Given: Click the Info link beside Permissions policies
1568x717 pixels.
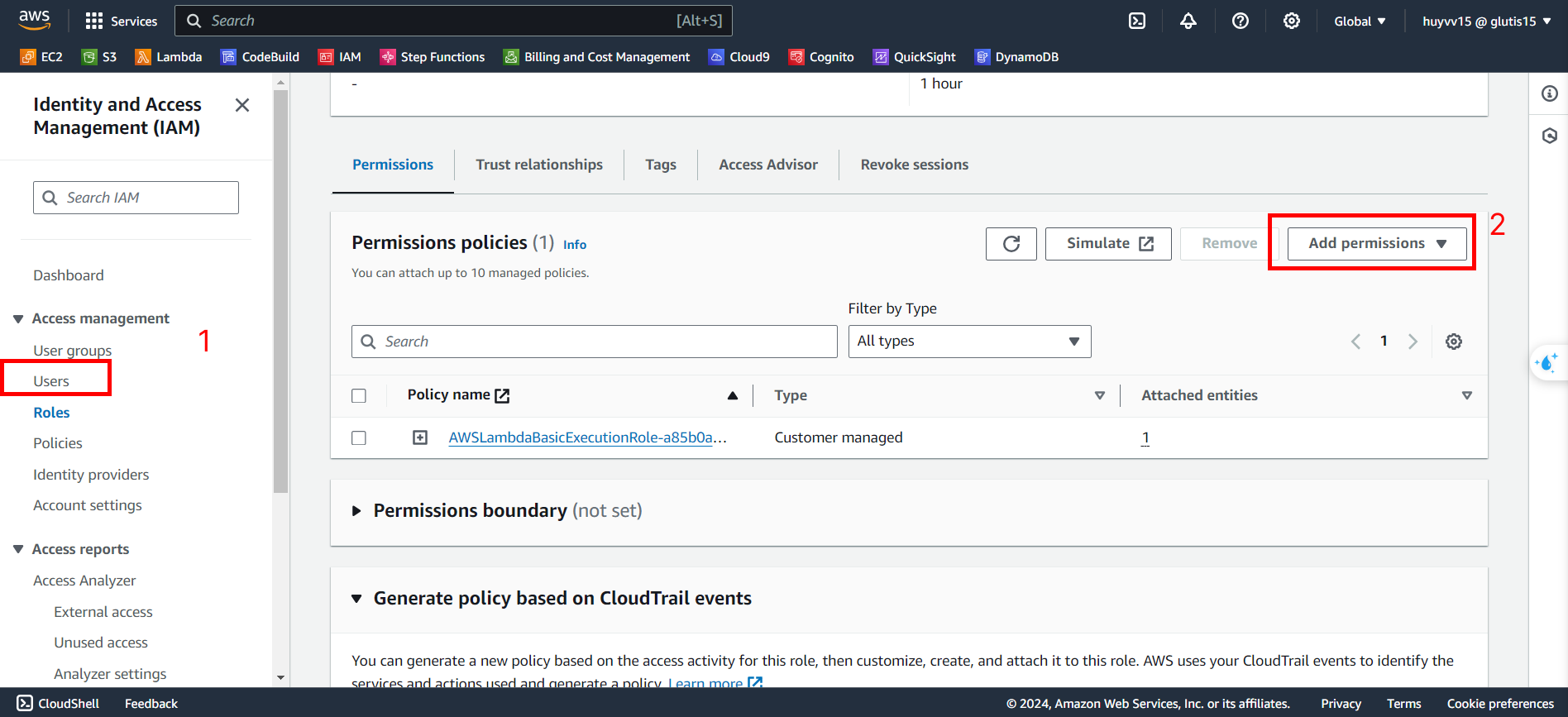Looking at the screenshot, I should 575,245.
